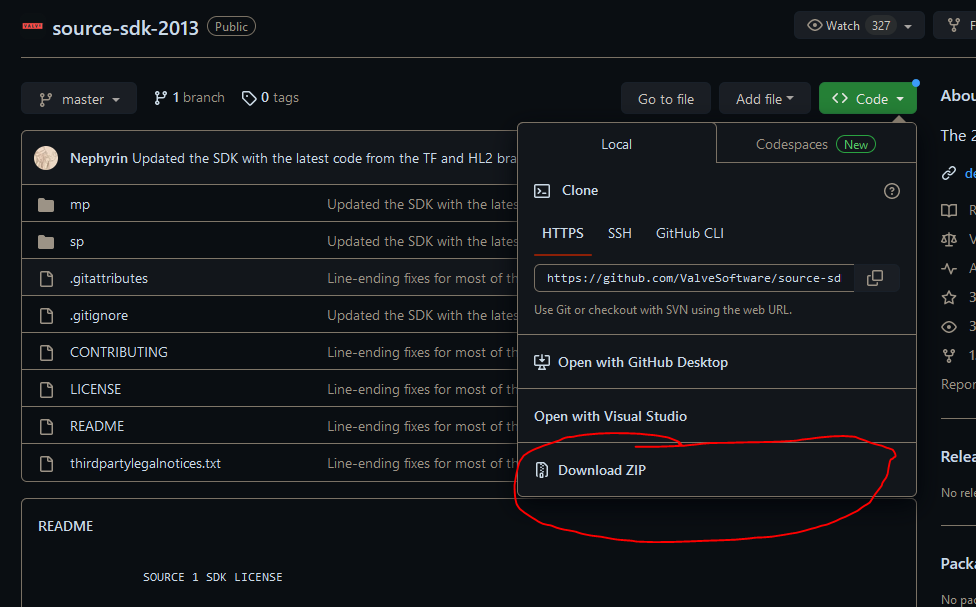Click the Valve logo beside repository name

coord(32,26)
